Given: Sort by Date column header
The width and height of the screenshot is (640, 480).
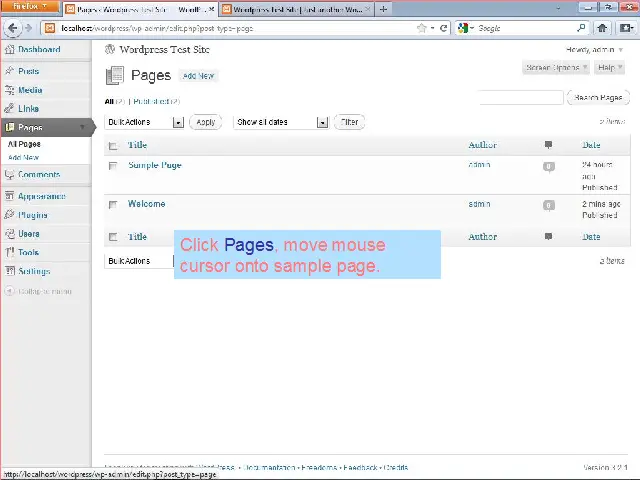Looking at the screenshot, I should coord(591,145).
